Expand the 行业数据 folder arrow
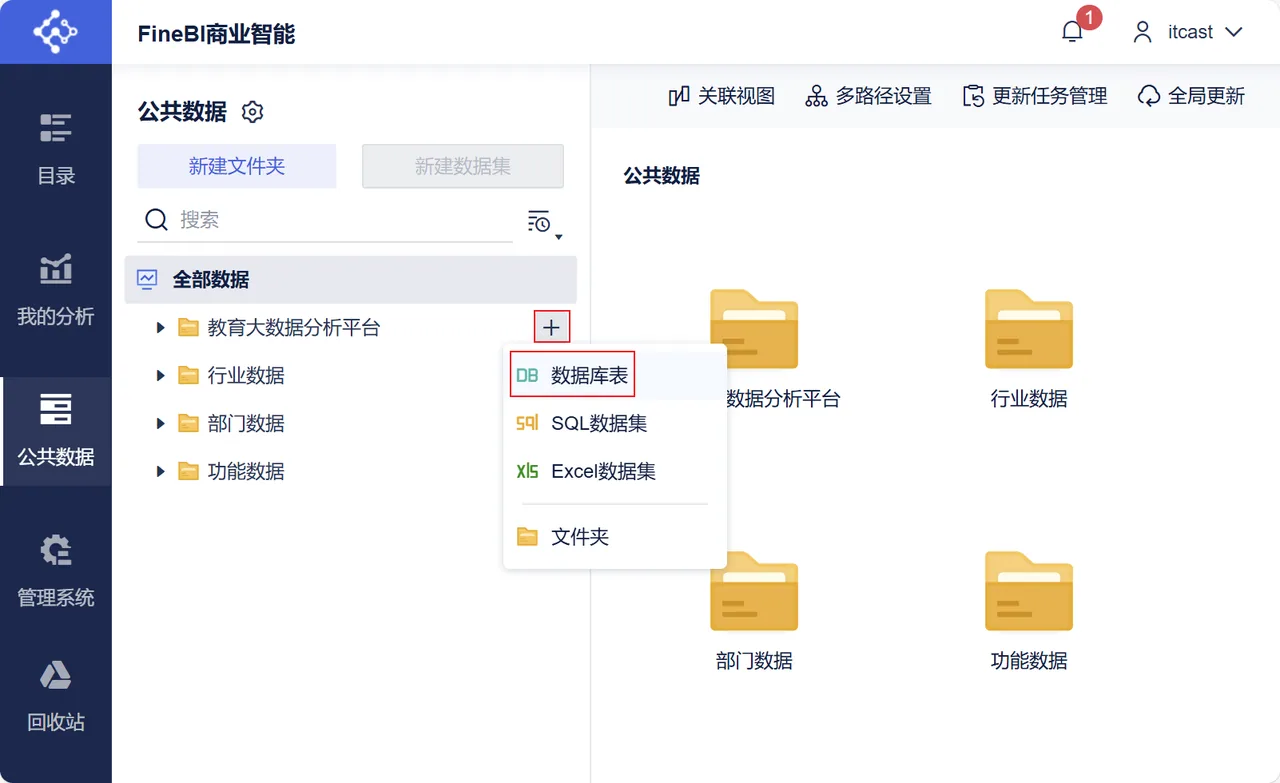 click(x=160, y=375)
